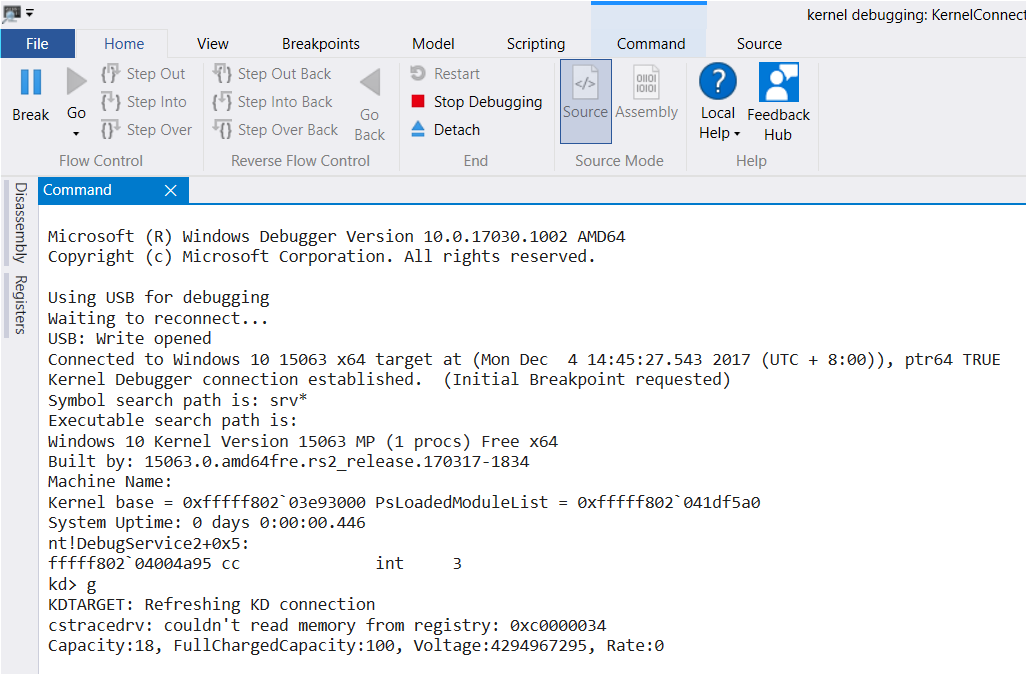Click 'KDTARGET: Refreshing KD connection' line
This screenshot has width=1026, height=674.
click(x=211, y=604)
